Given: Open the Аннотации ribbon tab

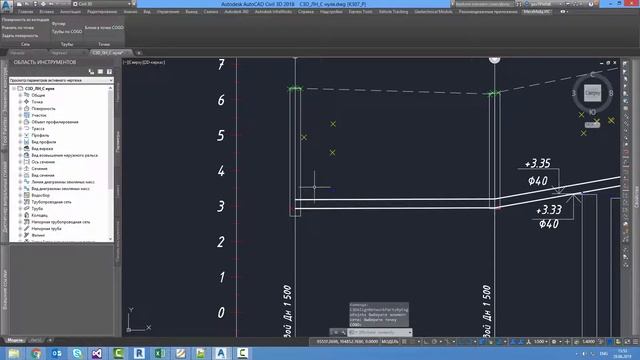Looking at the screenshot, I should coord(70,12).
